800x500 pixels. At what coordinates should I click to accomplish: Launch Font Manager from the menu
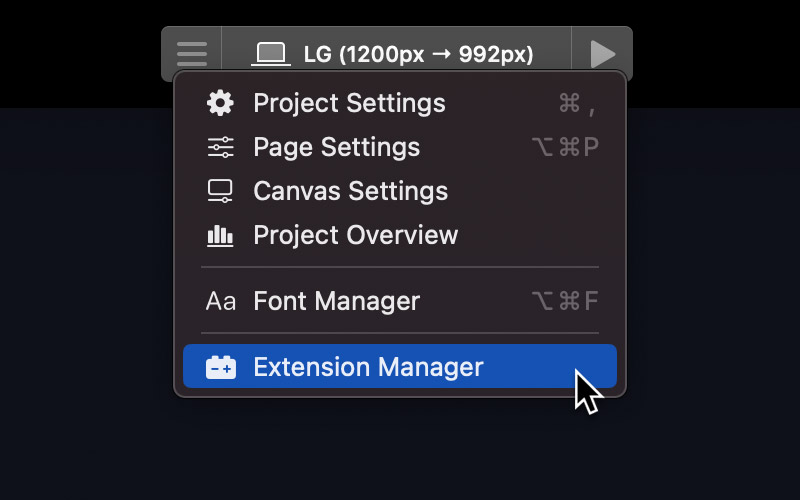tap(399, 301)
